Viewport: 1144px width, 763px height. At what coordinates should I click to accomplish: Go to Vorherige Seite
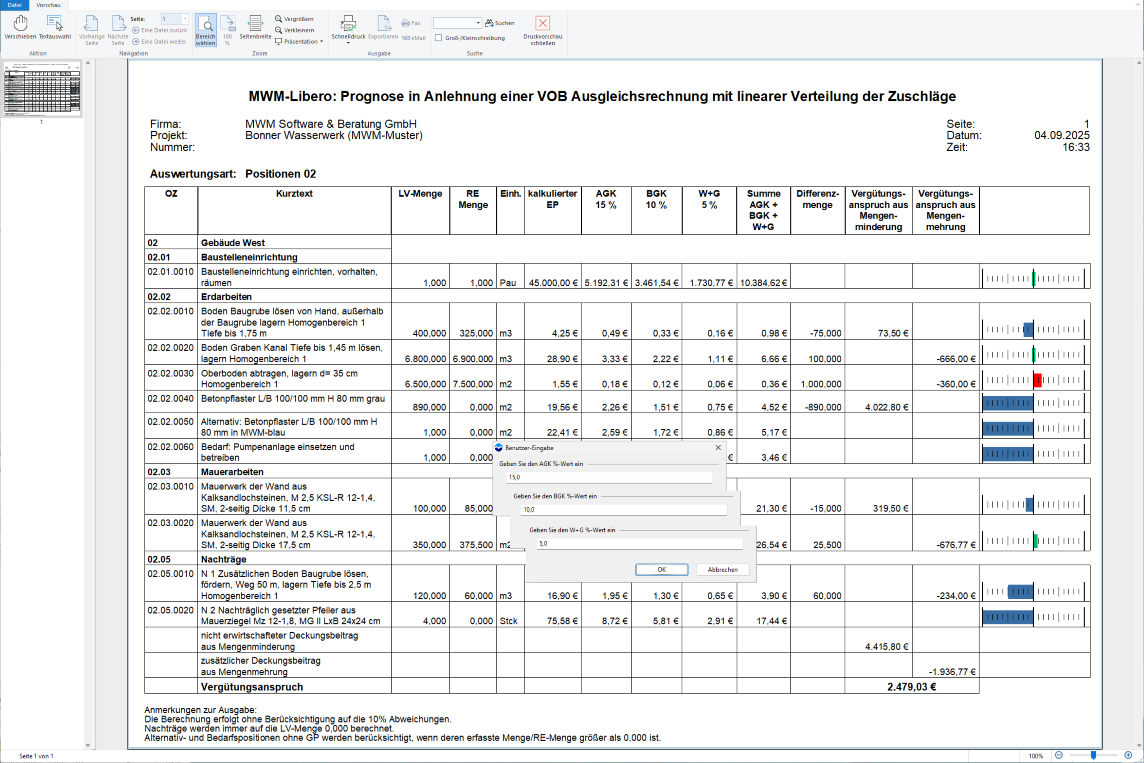91,30
